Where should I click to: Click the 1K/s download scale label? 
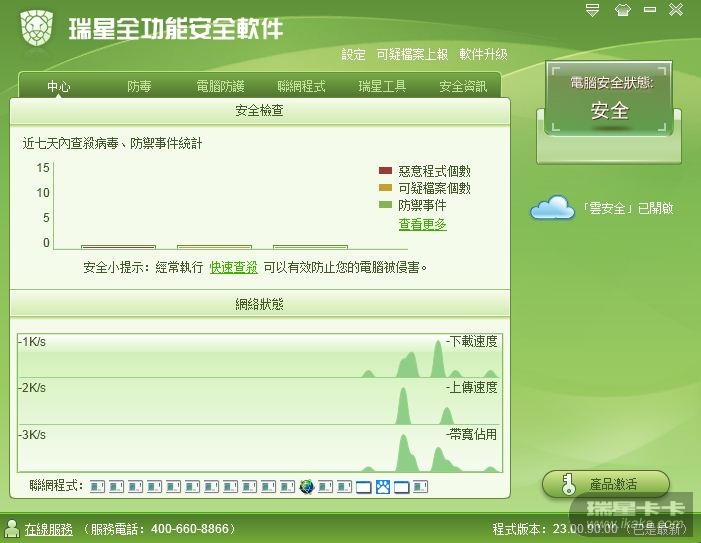click(32, 342)
